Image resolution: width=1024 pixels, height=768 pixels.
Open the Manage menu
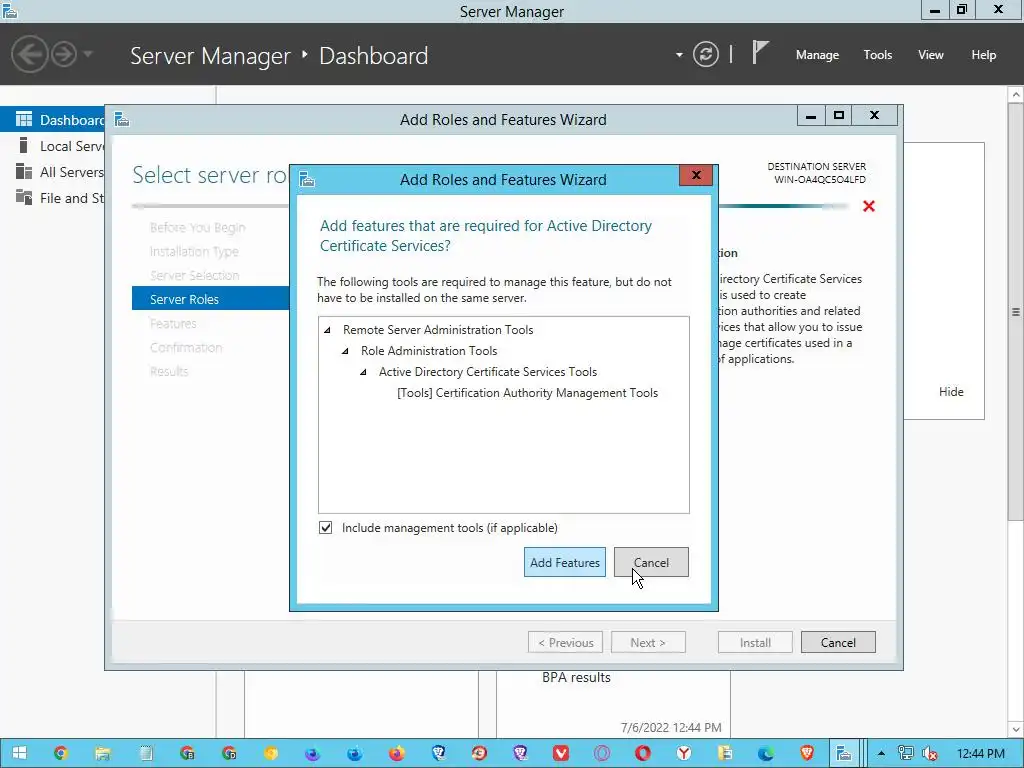click(817, 55)
